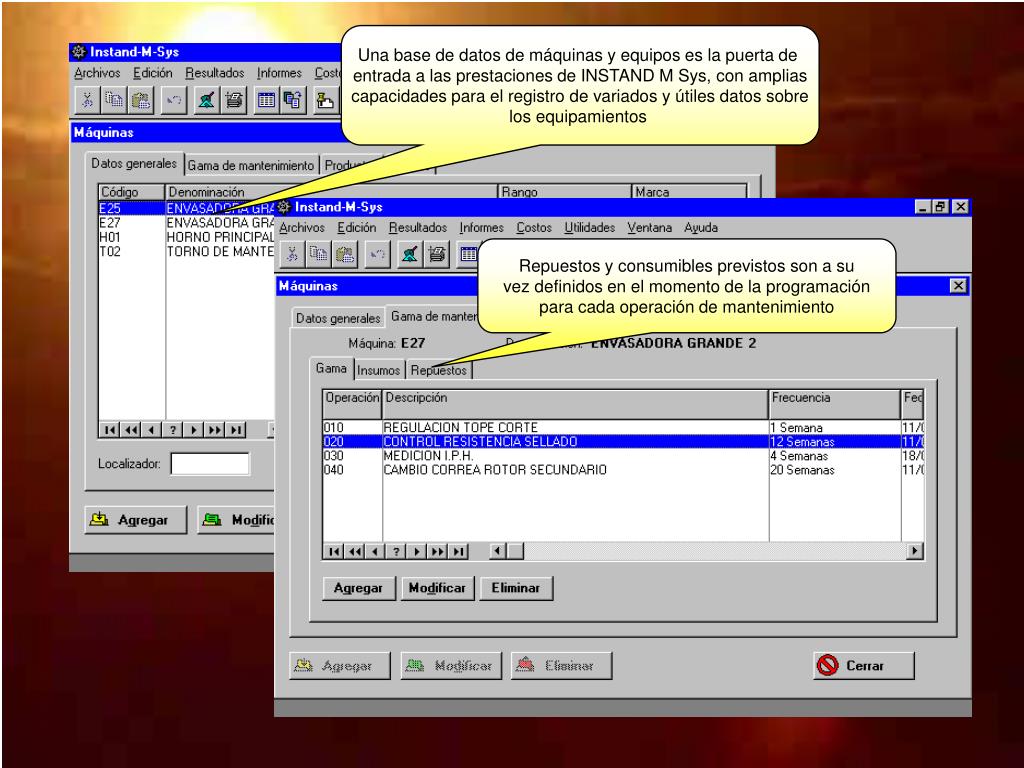Click the operations grid horizontal scrollbar right arrow

[914, 551]
